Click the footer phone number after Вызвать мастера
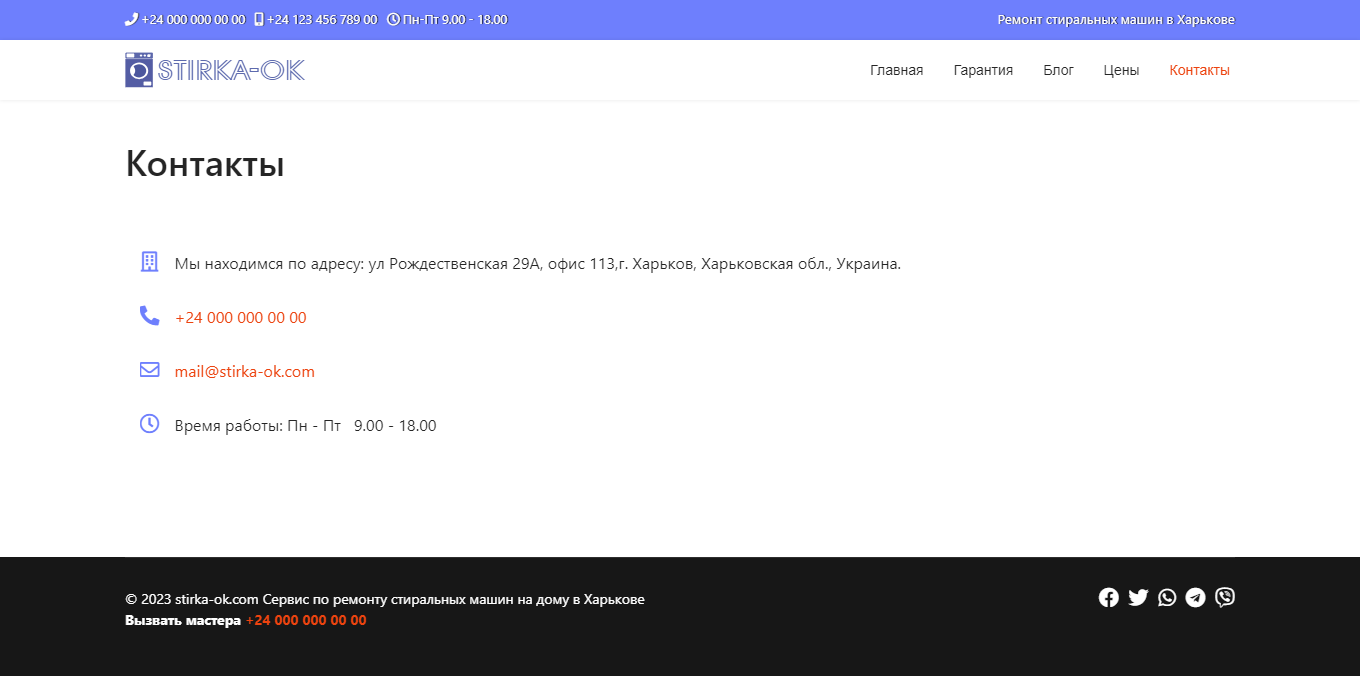 pos(306,621)
